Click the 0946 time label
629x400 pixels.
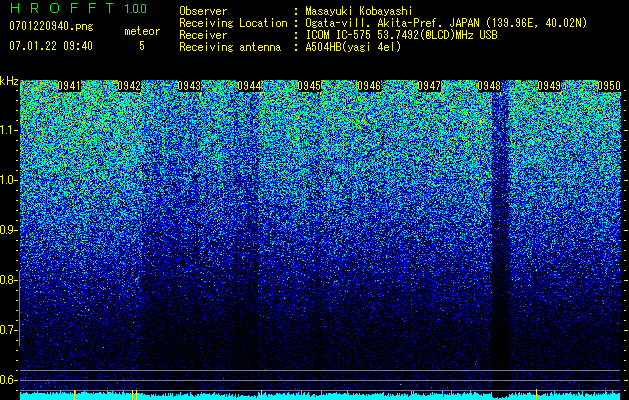(369, 86)
